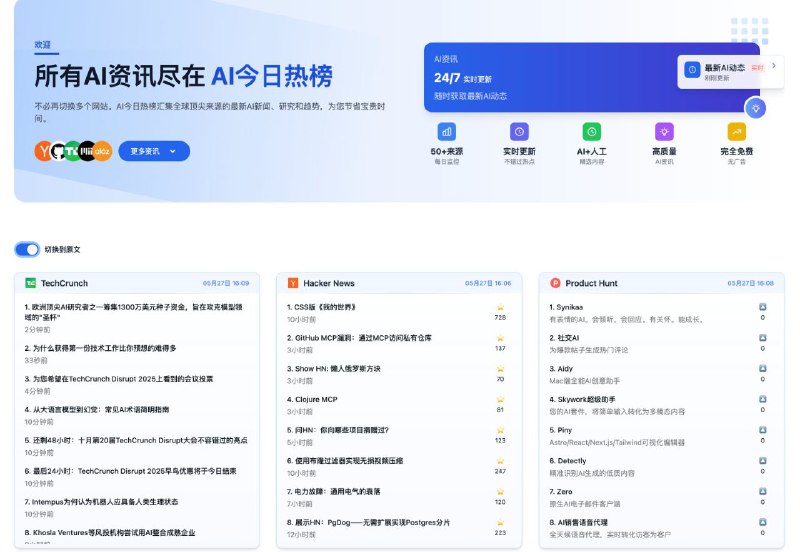Image resolution: width=800 pixels, height=552 pixels.
Task: Open the Product Hunt source title
Action: point(591,283)
